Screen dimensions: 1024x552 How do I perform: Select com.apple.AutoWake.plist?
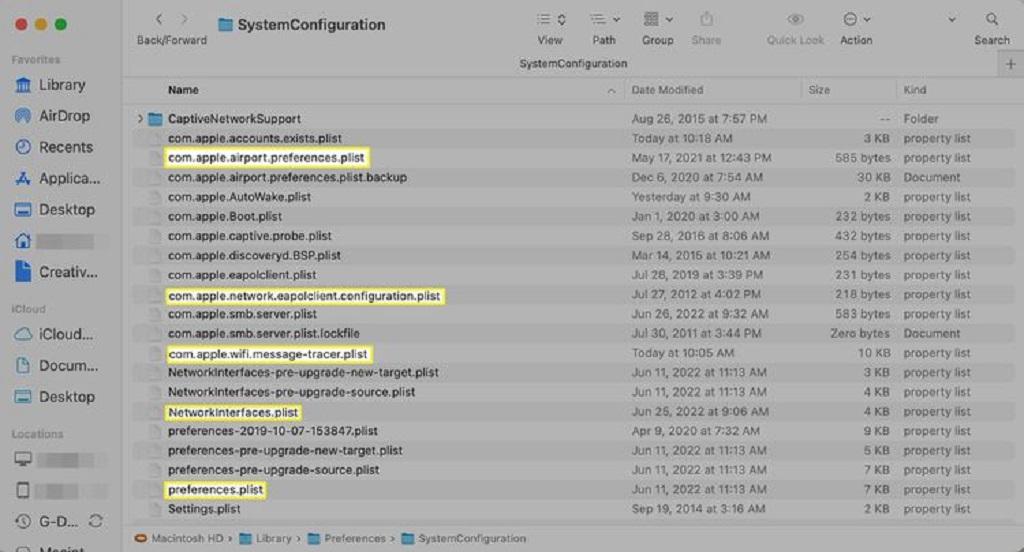pyautogui.click(x=239, y=197)
